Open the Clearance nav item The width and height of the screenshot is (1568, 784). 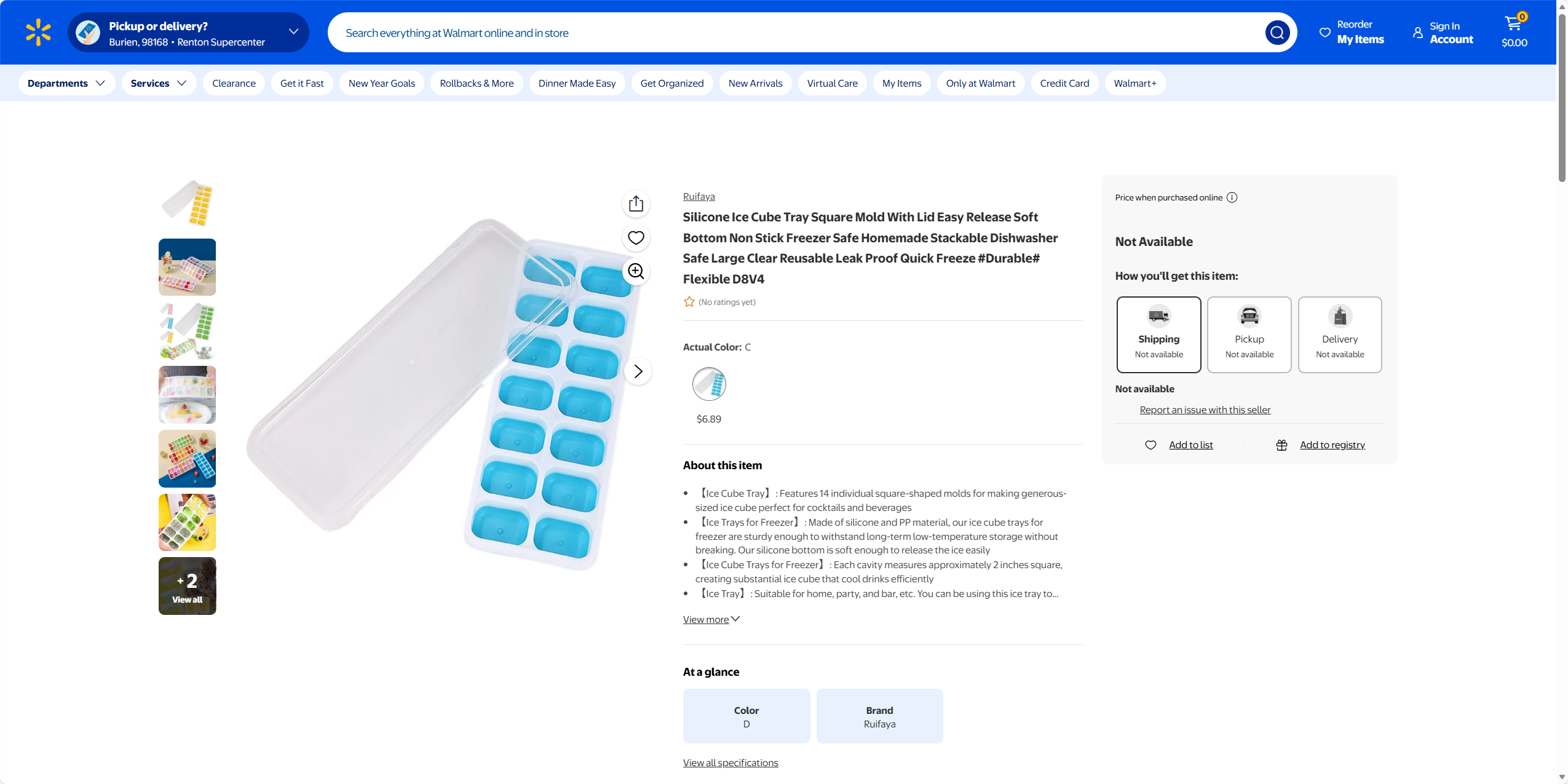click(234, 83)
